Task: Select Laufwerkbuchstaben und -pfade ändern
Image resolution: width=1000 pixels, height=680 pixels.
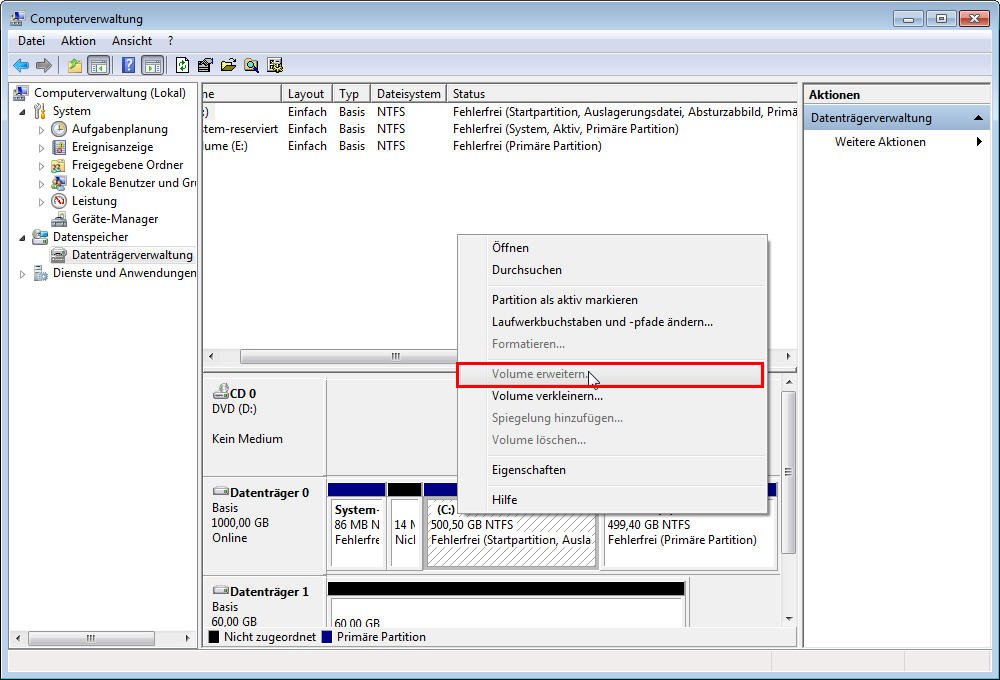Action: (x=612, y=322)
